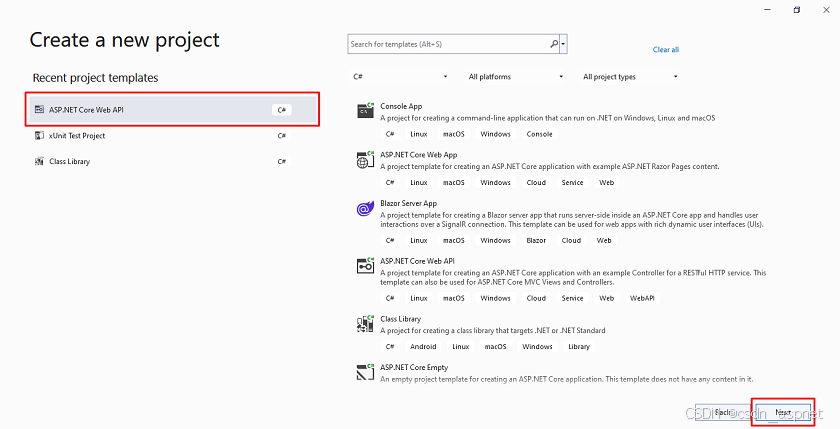Screen dimensions: 840x429
Task: Click the Console tag under Console App
Action: [539, 134]
